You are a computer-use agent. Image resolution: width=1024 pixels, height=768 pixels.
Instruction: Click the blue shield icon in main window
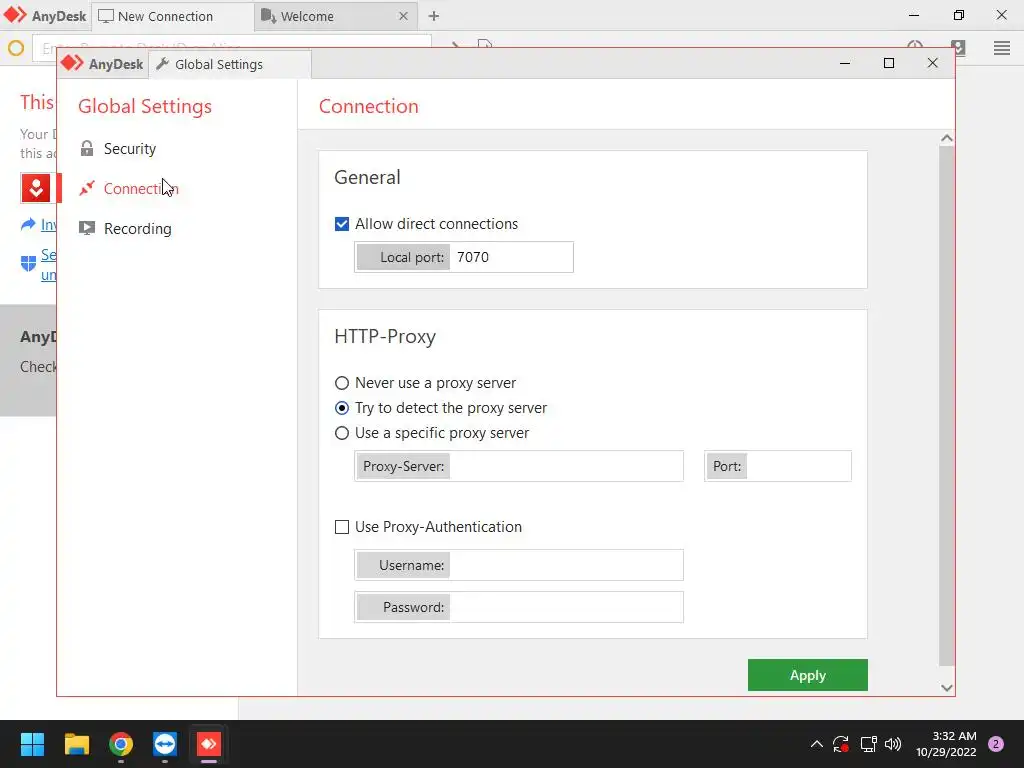click(x=28, y=264)
